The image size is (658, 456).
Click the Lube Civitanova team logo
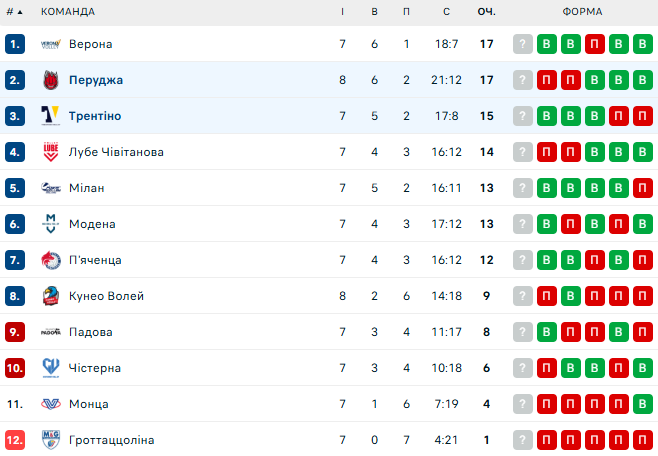[x=51, y=152]
